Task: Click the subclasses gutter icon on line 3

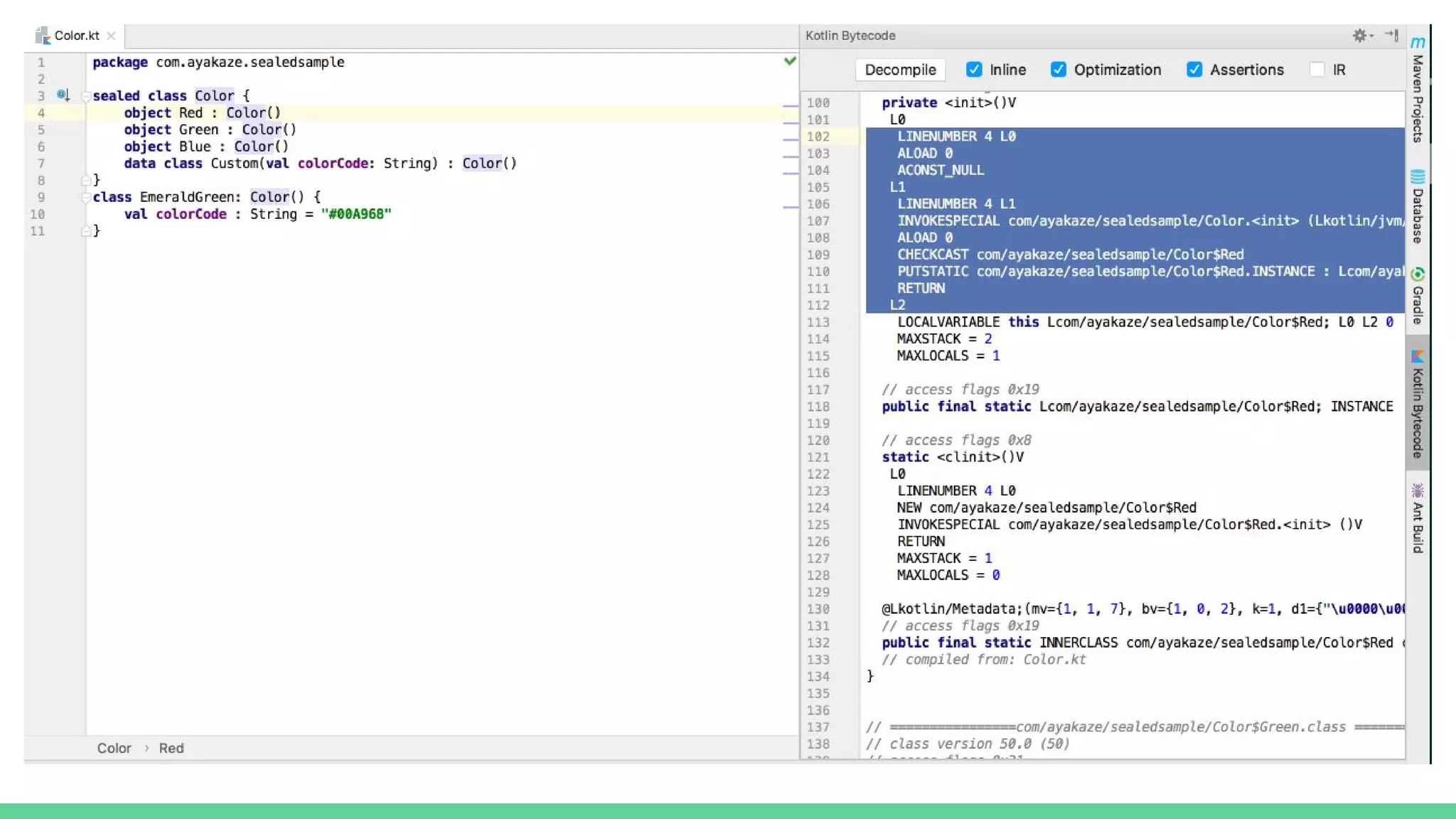Action: [x=63, y=95]
